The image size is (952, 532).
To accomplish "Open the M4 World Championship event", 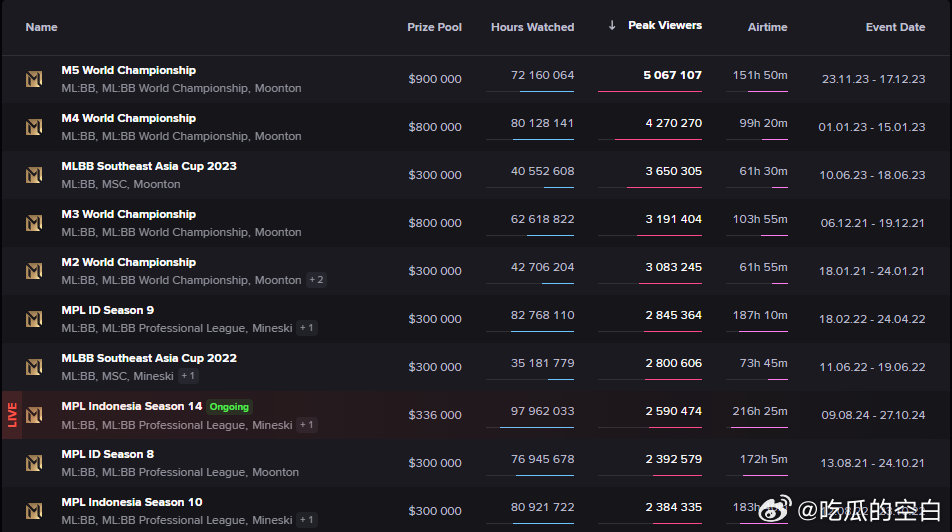I will pos(129,118).
